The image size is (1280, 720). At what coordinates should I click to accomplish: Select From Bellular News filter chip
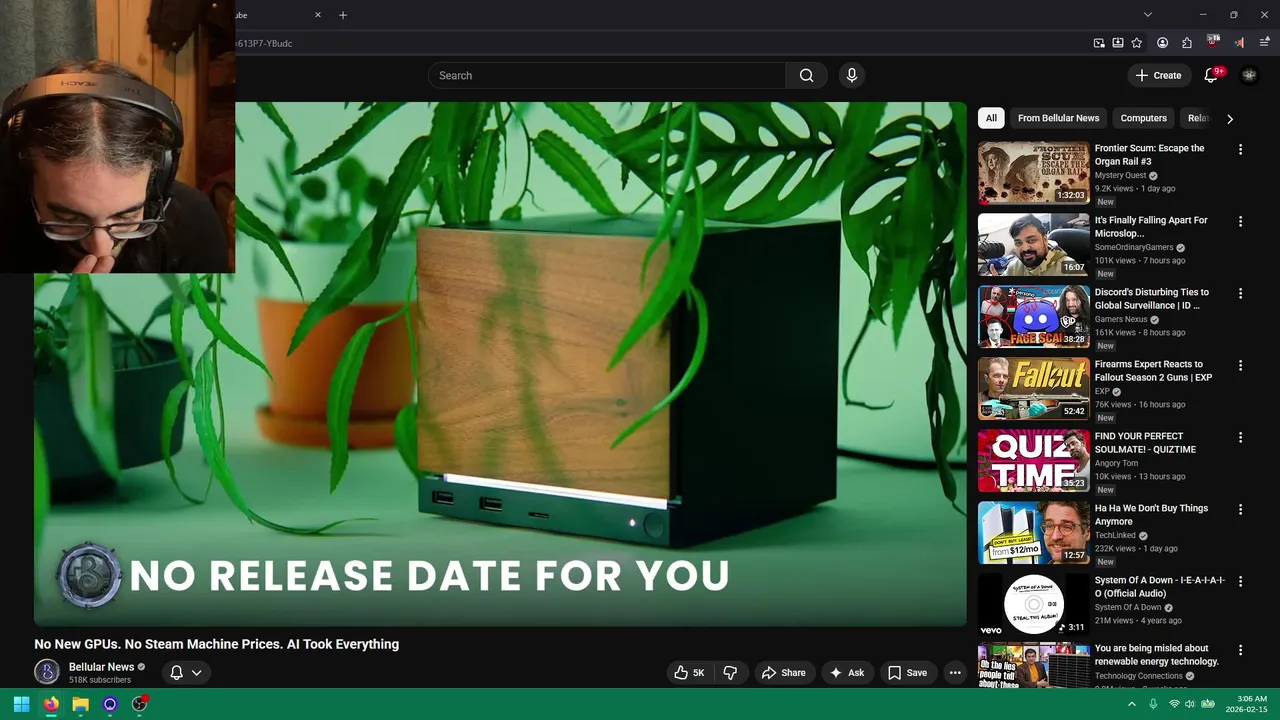point(1058,118)
